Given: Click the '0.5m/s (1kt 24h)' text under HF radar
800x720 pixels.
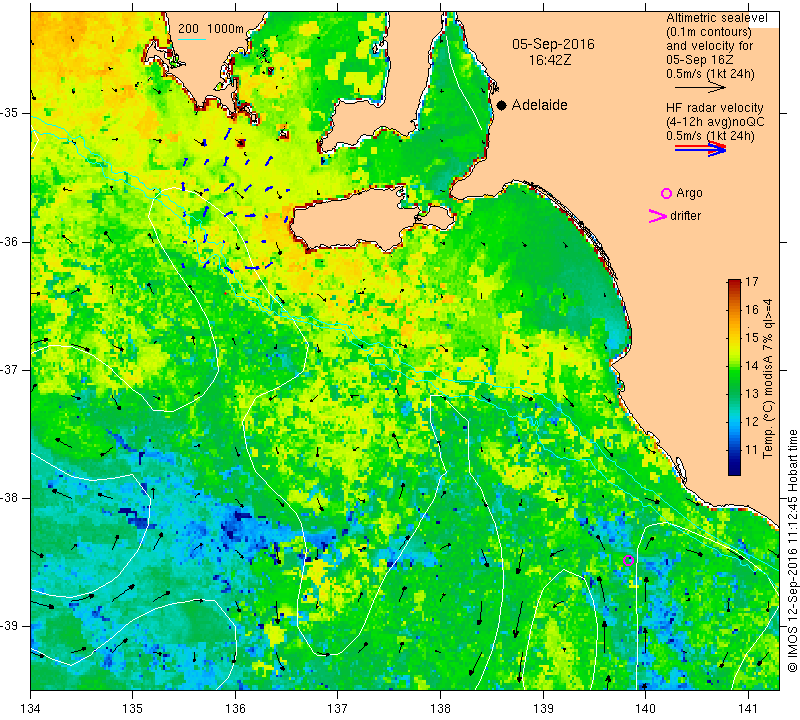Looking at the screenshot, I should [710, 136].
